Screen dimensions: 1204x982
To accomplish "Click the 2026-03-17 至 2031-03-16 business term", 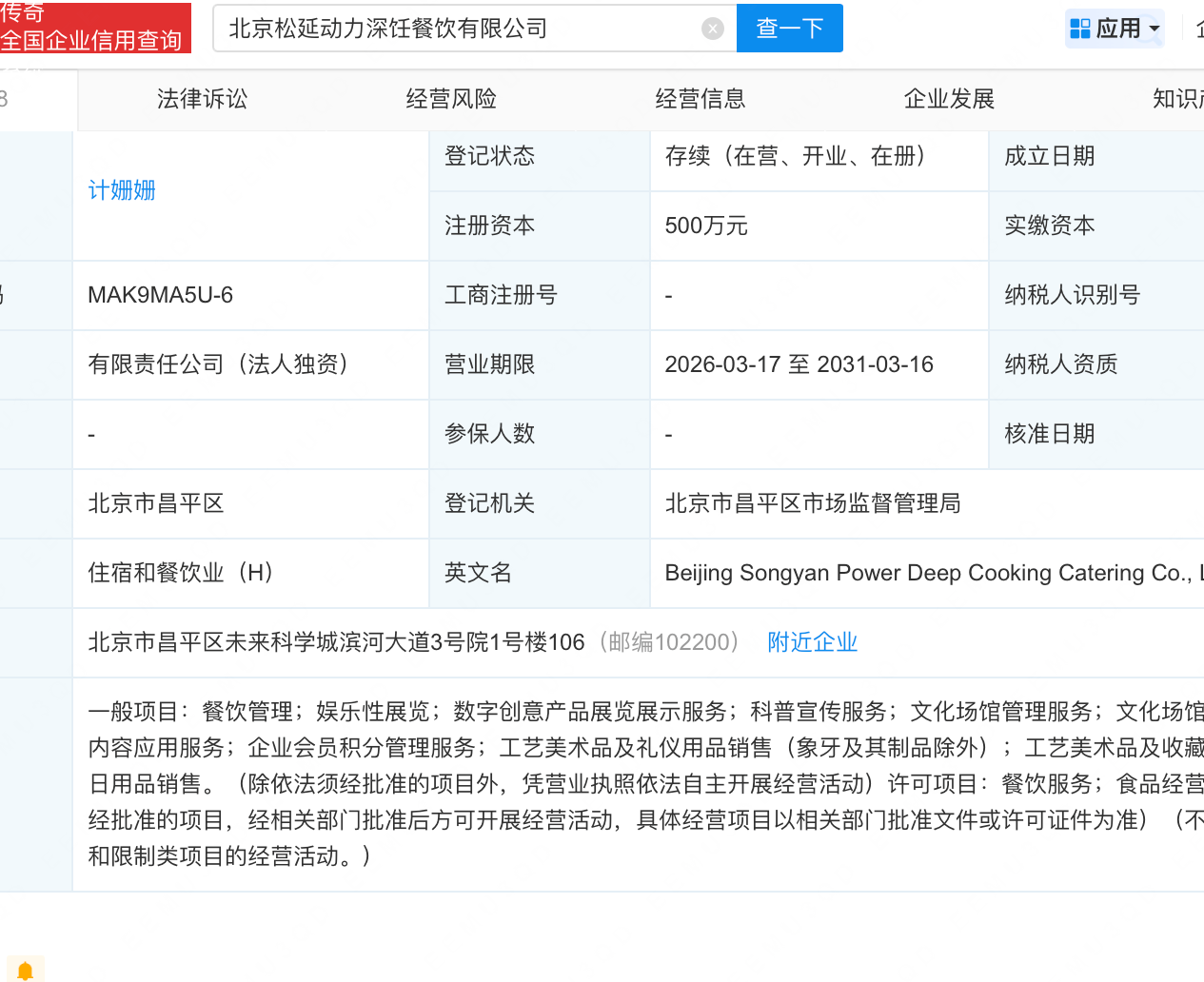I will (799, 364).
